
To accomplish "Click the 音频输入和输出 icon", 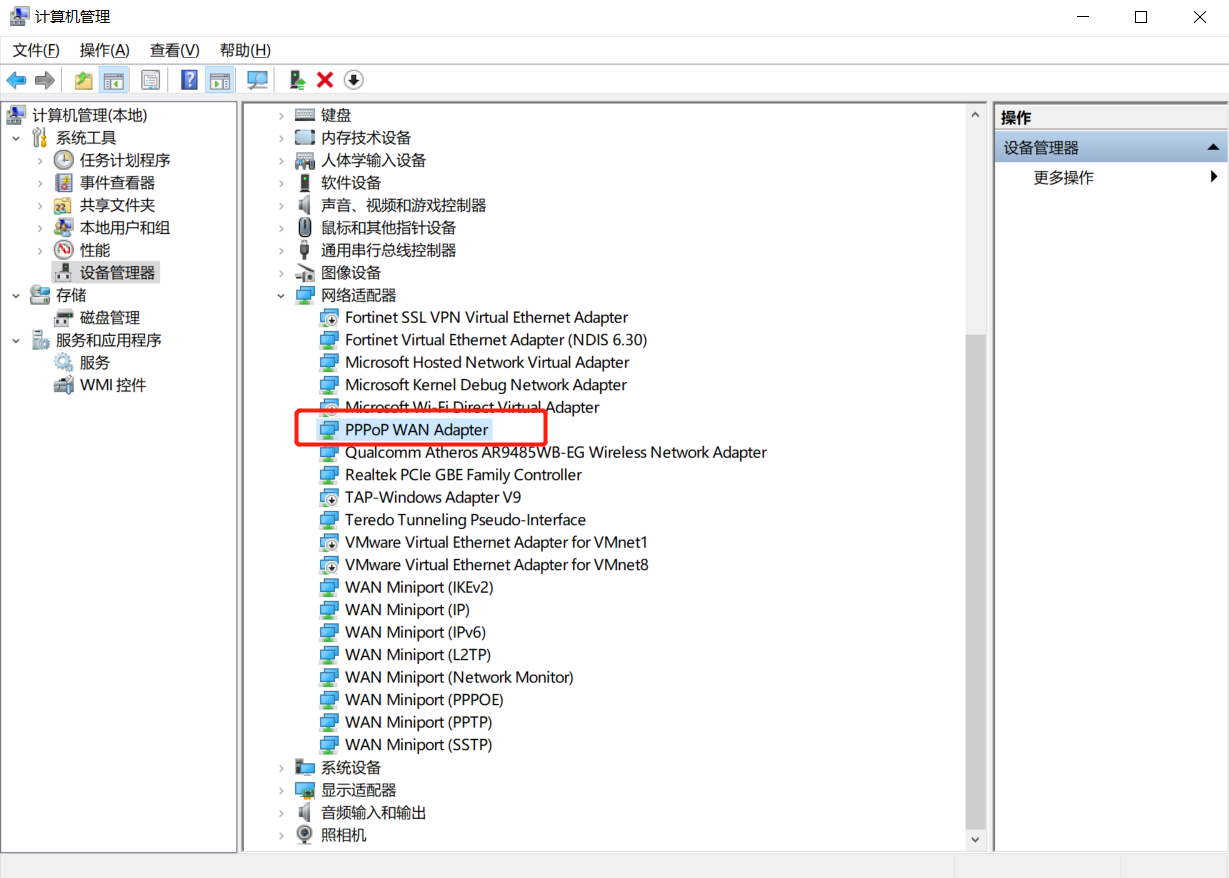I will click(305, 813).
